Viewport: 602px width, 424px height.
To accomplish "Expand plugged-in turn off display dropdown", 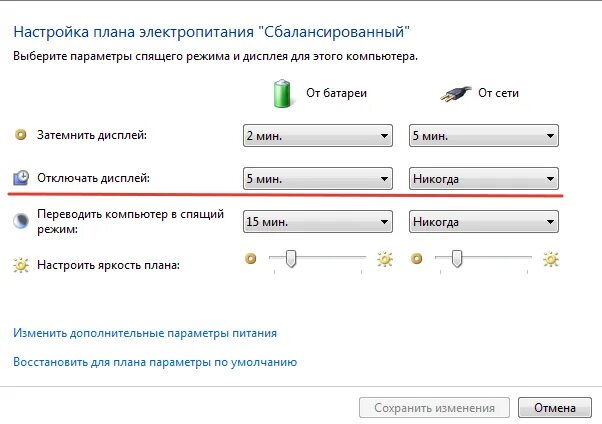I will 483,179.
